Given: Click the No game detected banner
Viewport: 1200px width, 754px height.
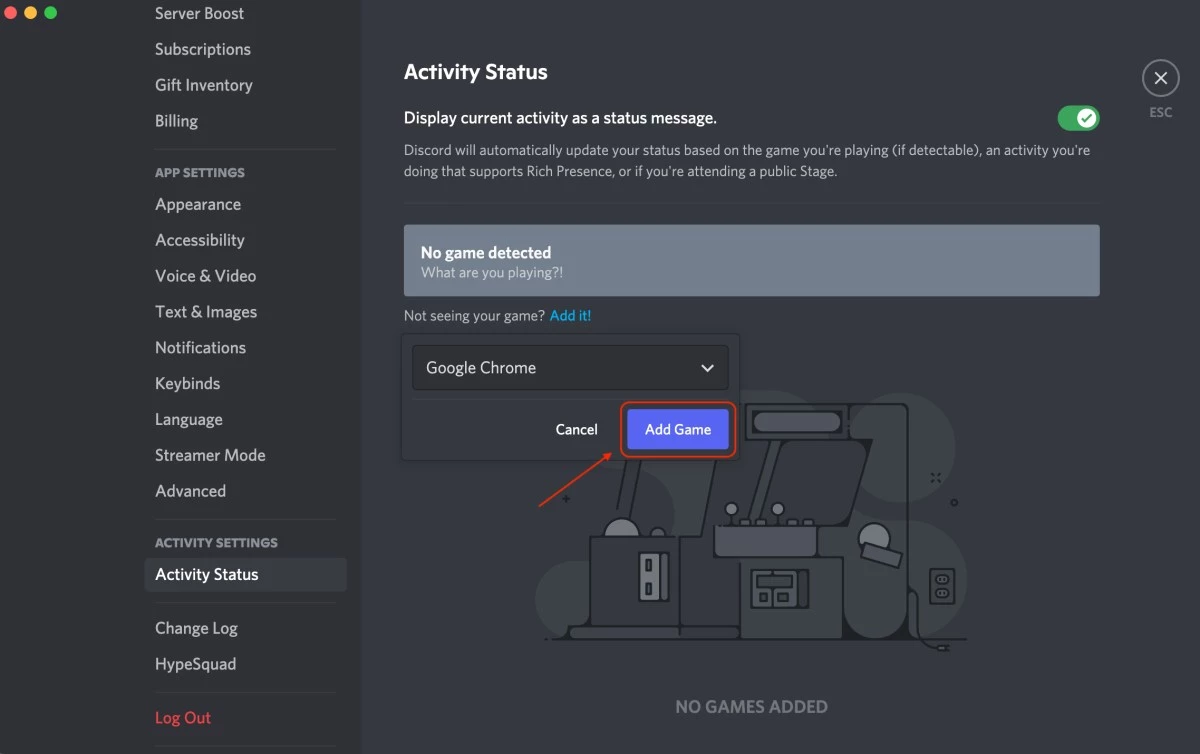Looking at the screenshot, I should click(x=751, y=261).
